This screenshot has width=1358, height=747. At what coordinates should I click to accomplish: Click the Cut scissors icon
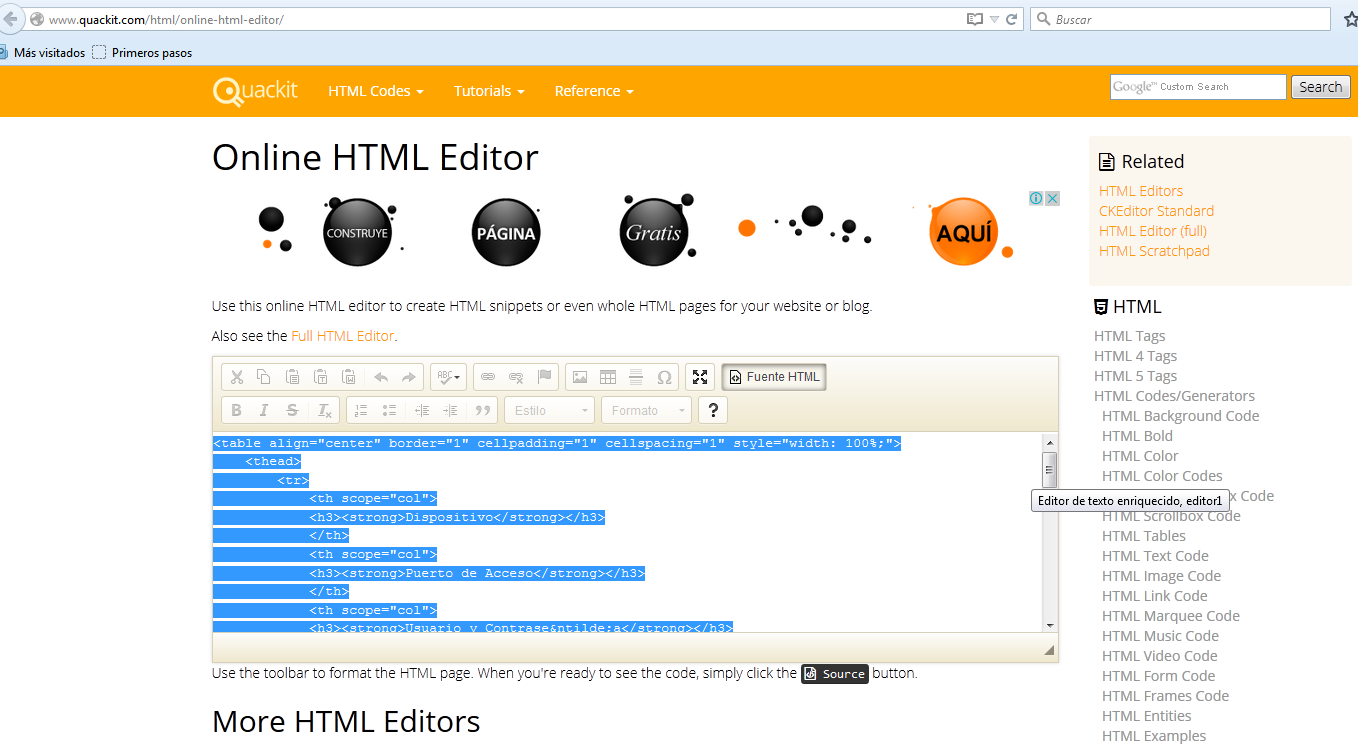237,377
